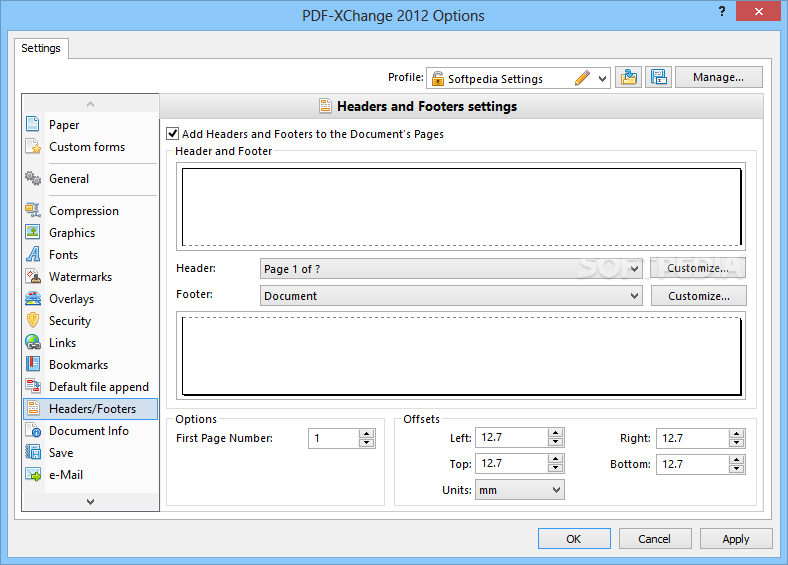Click the Watermarks stamp icon
This screenshot has height=565, width=788.
click(x=33, y=276)
